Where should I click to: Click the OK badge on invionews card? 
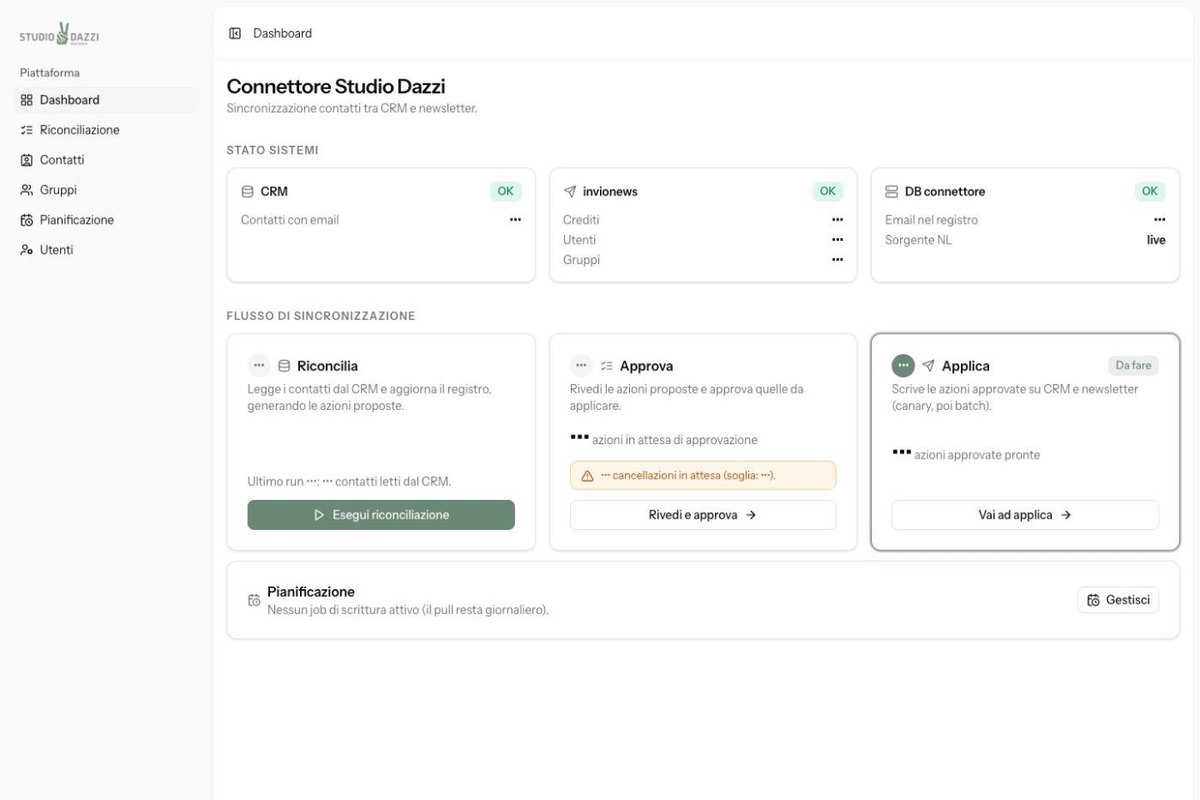828,191
